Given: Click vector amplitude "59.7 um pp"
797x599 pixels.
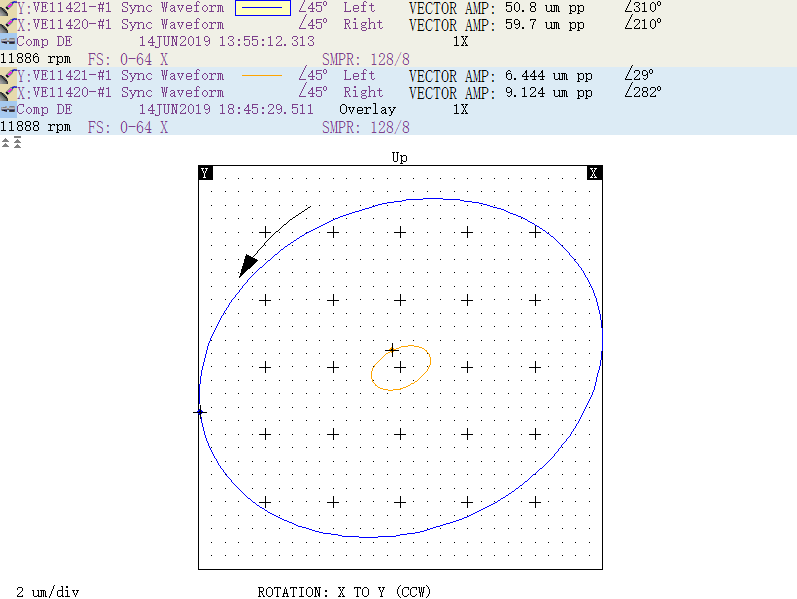Looking at the screenshot, I should pos(545,24).
